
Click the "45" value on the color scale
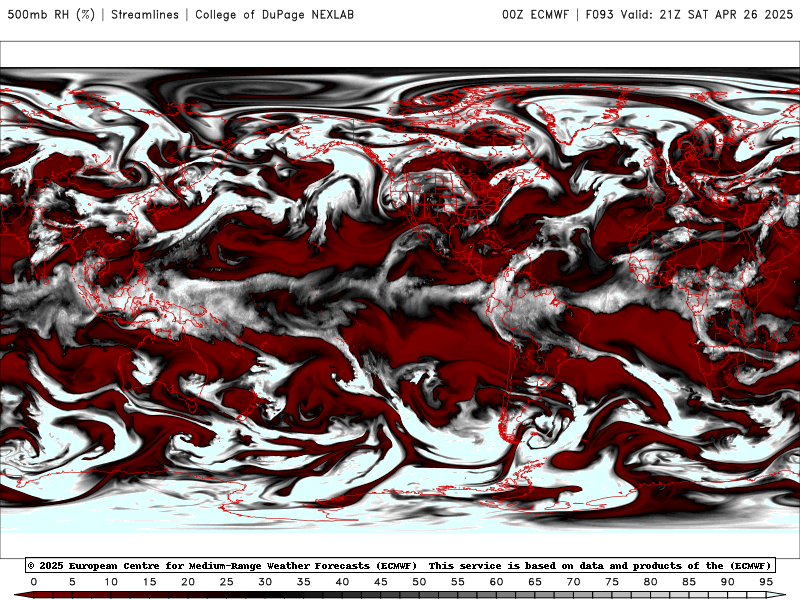[381, 582]
